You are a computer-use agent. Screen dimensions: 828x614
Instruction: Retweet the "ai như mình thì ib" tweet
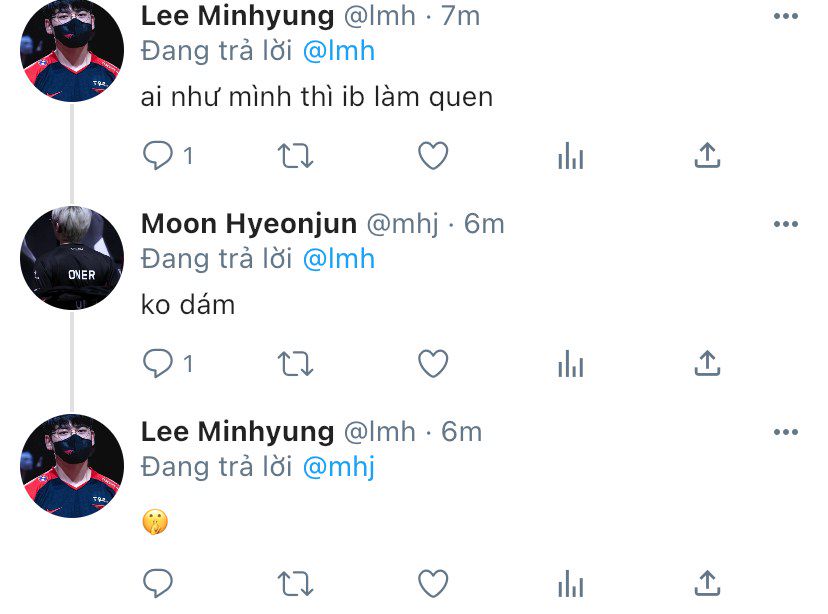click(x=295, y=156)
